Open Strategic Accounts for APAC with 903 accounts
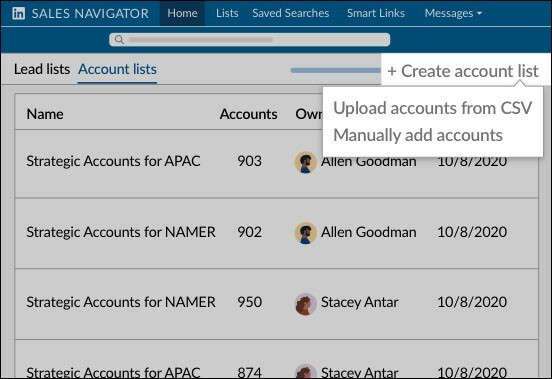The width and height of the screenshot is (552, 379). [x=113, y=161]
